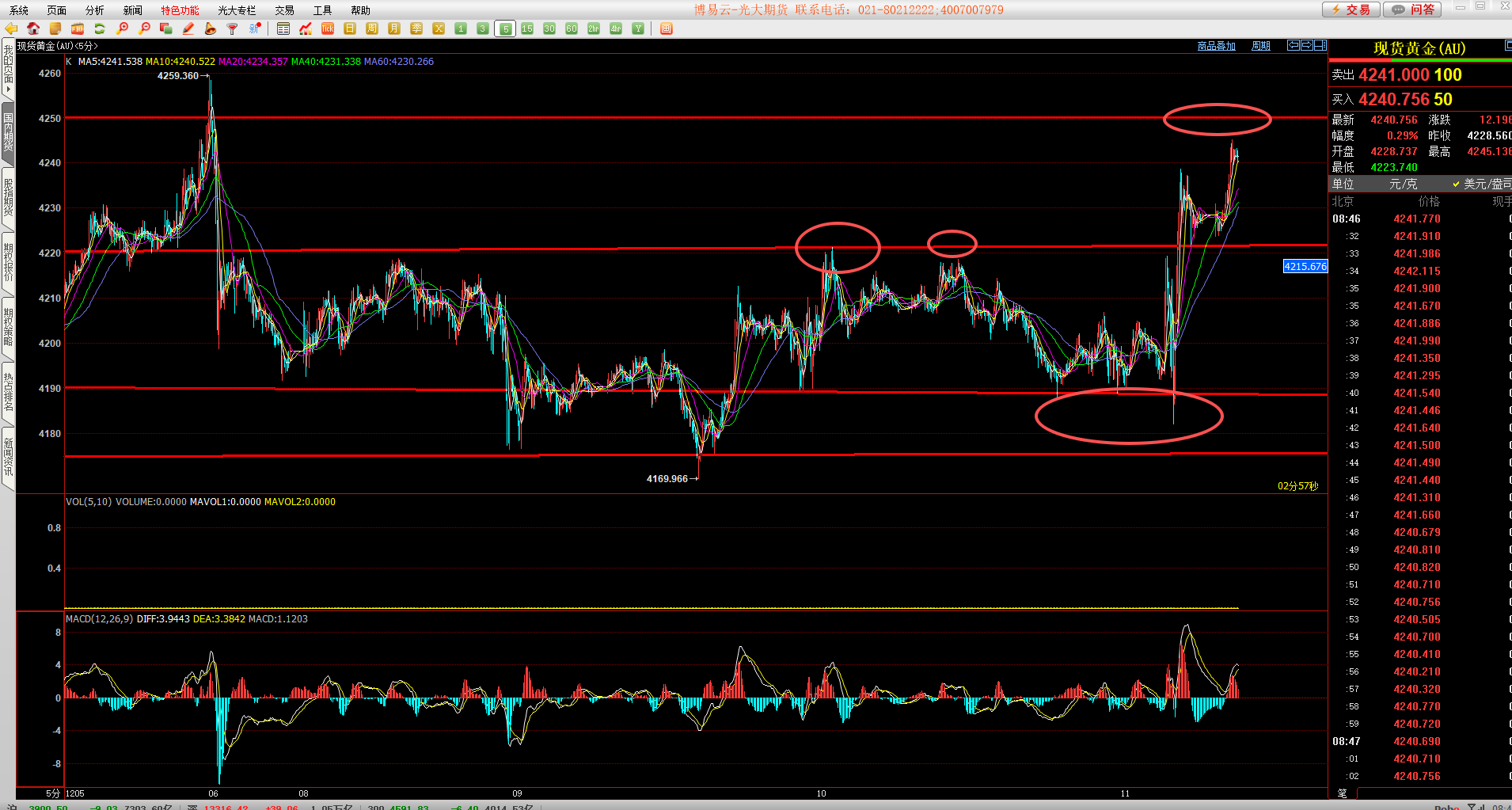Viewport: 1512px width, 810px height.
Task: Toggle the daily (日) period button
Action: pyautogui.click(x=350, y=29)
